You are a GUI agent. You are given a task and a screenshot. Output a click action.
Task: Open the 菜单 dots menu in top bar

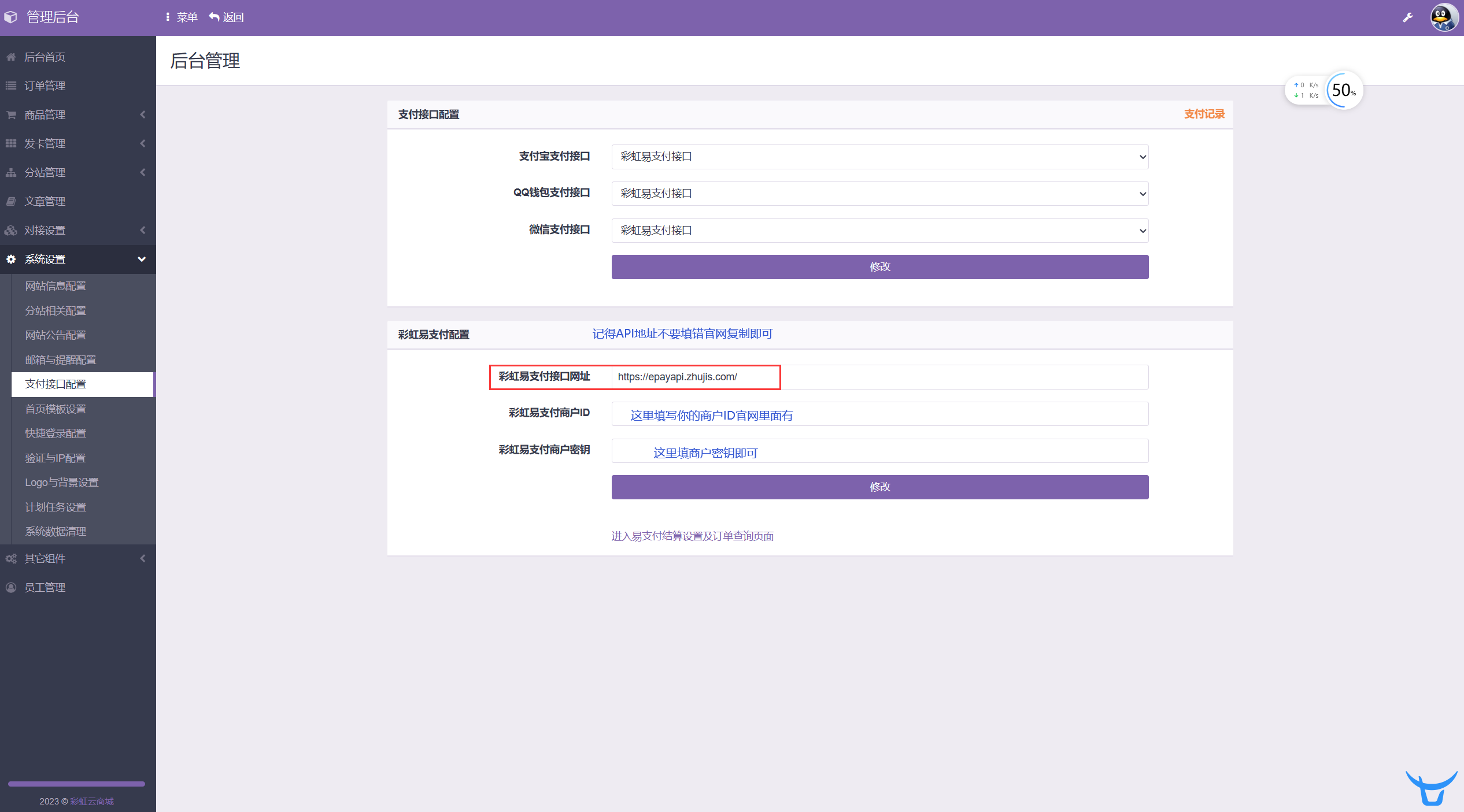[x=182, y=17]
